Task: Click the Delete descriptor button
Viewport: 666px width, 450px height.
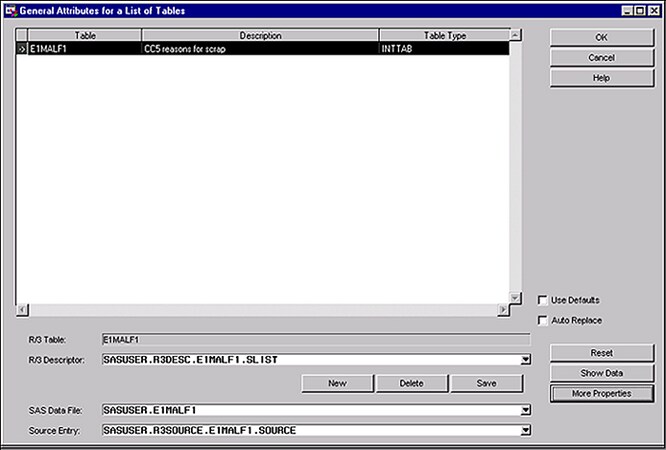Action: (412, 383)
